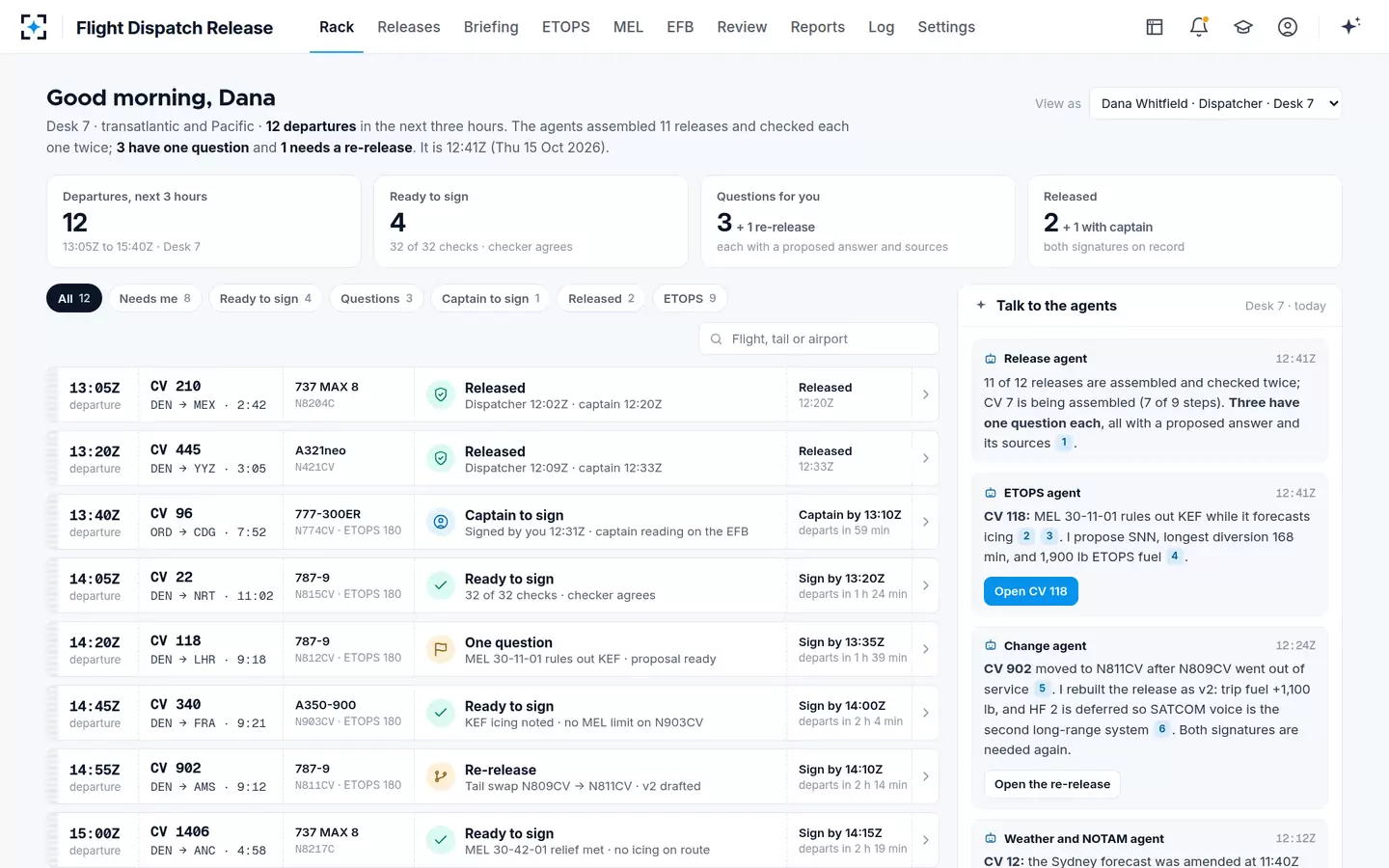Switch to the Briefing tab
Image resolution: width=1389 pixels, height=868 pixels.
(491, 27)
